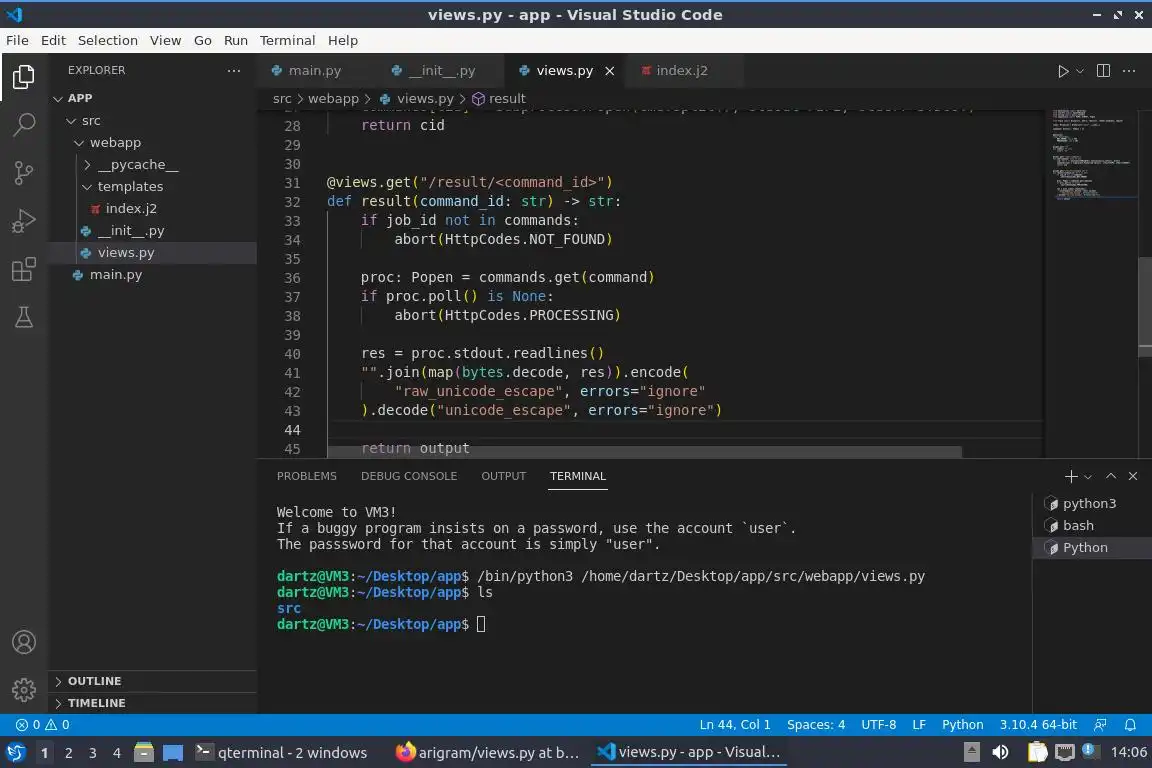Screen dimensions: 1152x768
Task: Switch to the __init__.py editor tab
Action: click(442, 71)
